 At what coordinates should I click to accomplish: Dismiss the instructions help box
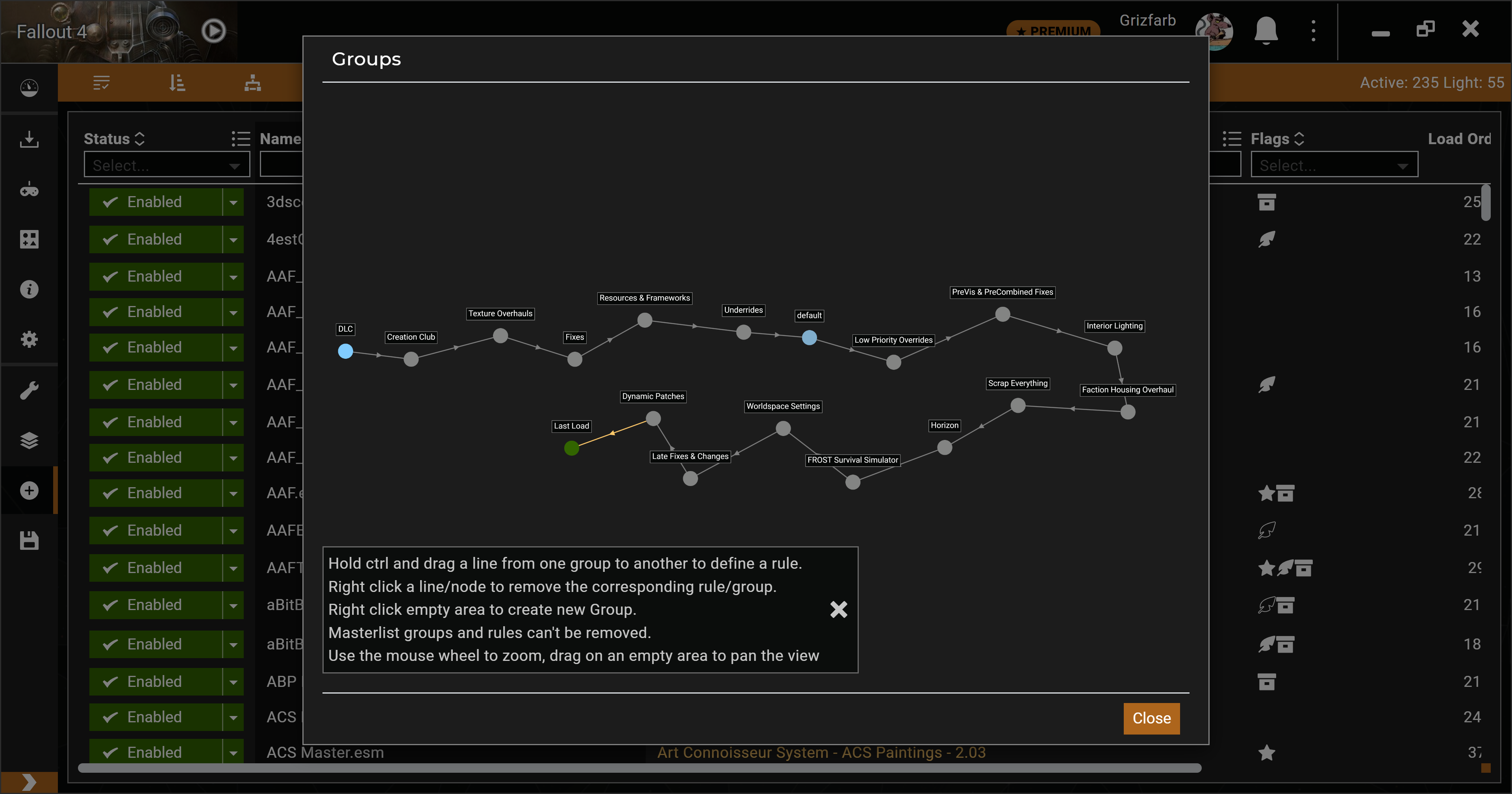(838, 610)
